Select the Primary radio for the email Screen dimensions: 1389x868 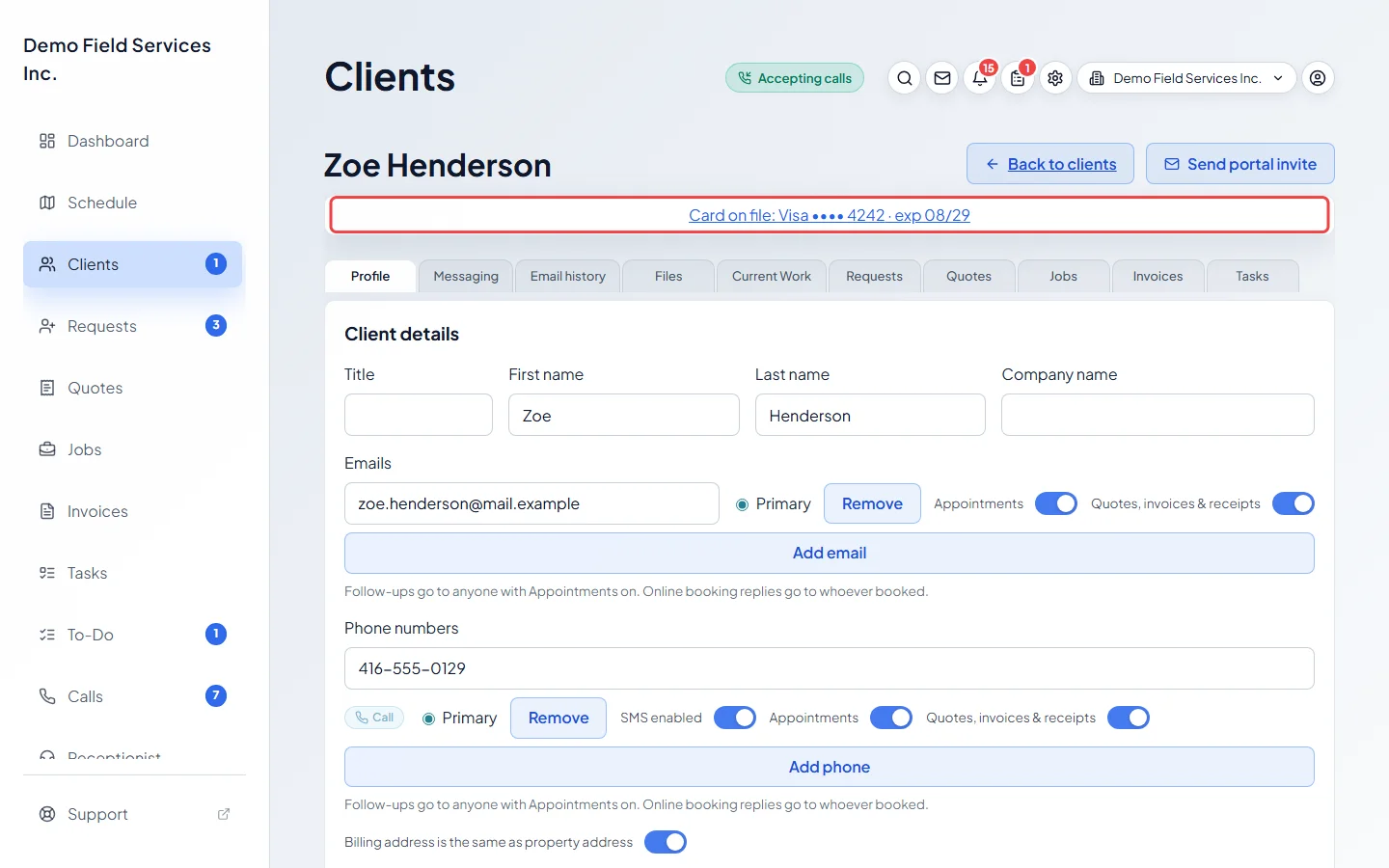[x=742, y=504]
